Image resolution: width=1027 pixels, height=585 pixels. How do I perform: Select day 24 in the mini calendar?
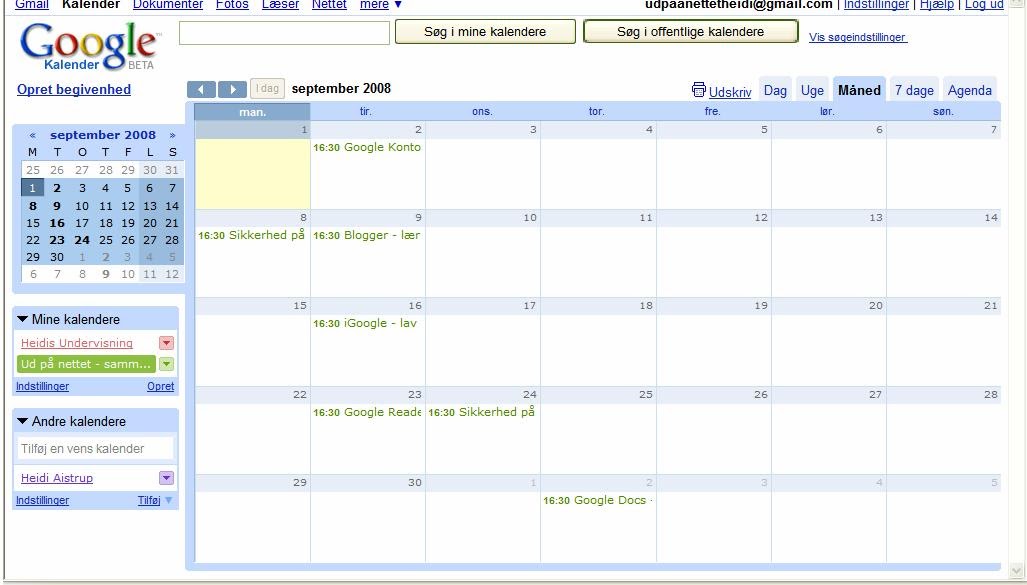(x=82, y=240)
